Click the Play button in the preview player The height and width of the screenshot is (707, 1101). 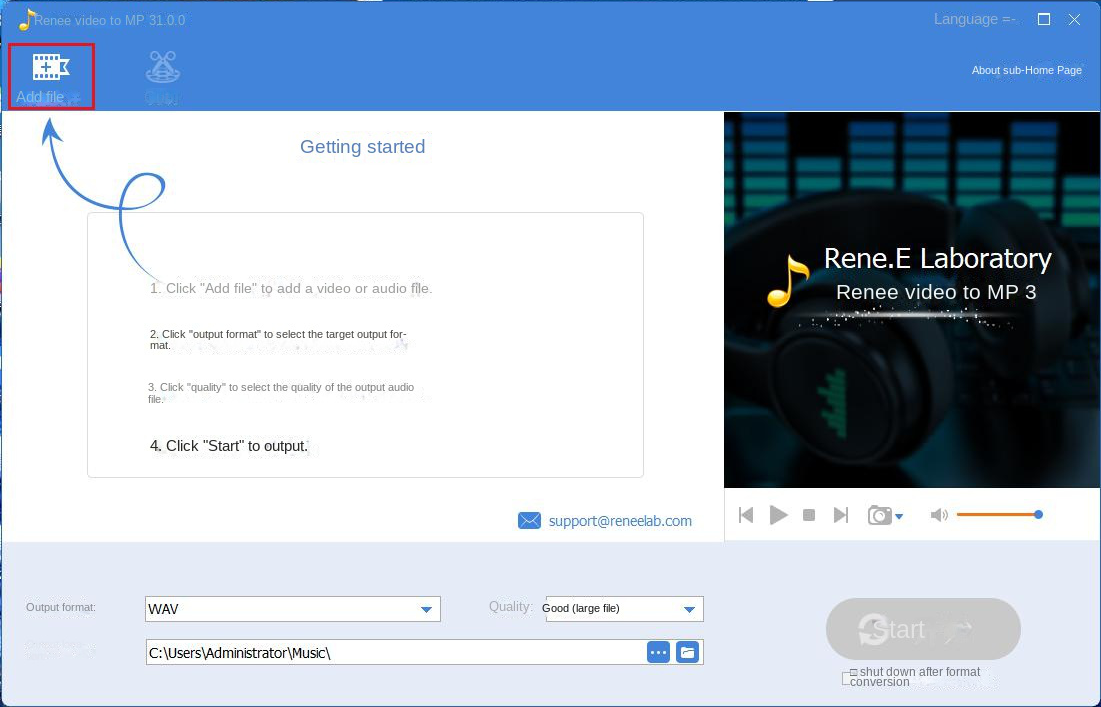[778, 514]
